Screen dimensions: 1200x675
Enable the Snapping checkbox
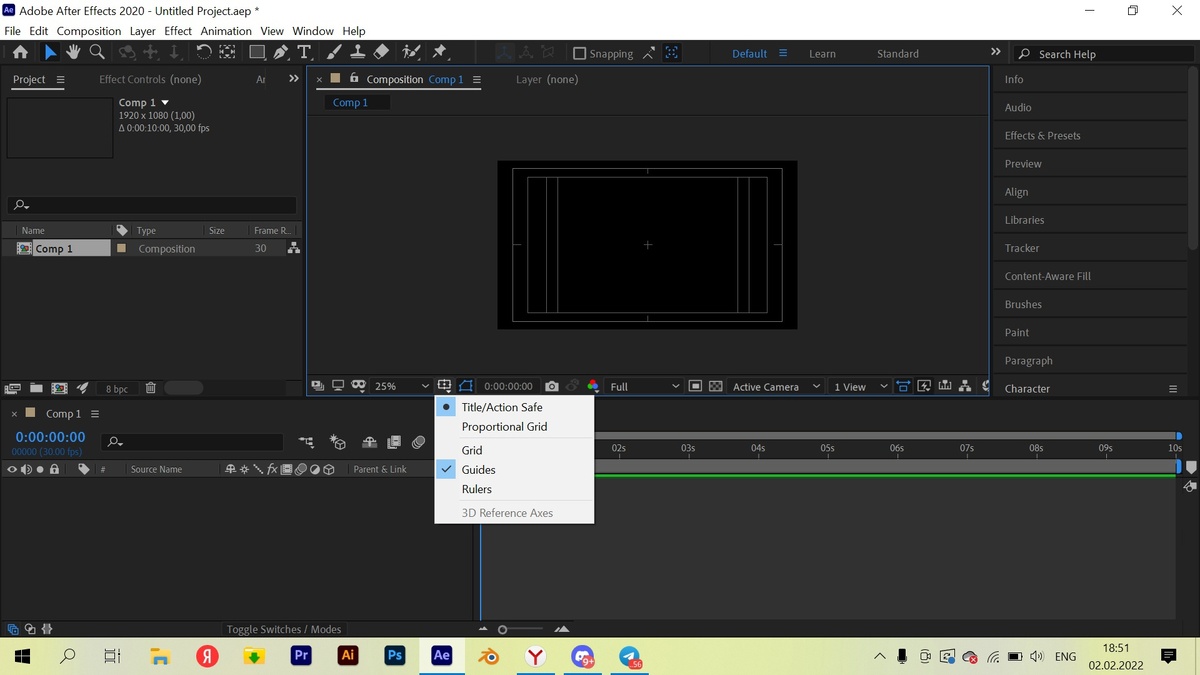(x=579, y=54)
